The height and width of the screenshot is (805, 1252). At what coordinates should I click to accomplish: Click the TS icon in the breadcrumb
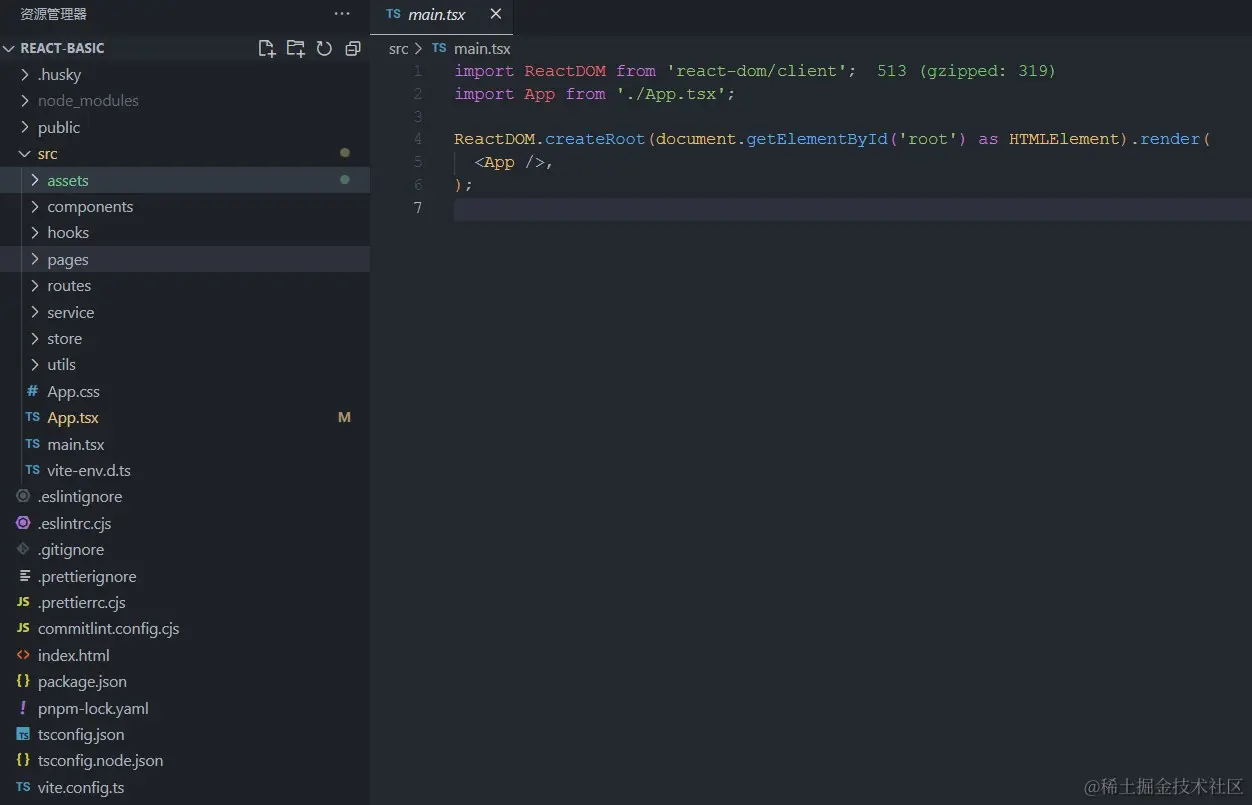(439, 48)
